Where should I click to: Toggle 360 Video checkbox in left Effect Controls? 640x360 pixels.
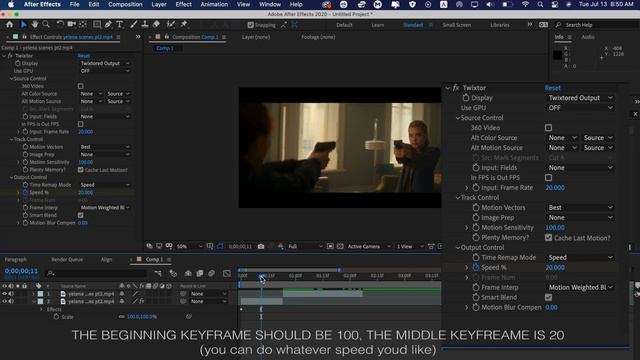[x=81, y=86]
